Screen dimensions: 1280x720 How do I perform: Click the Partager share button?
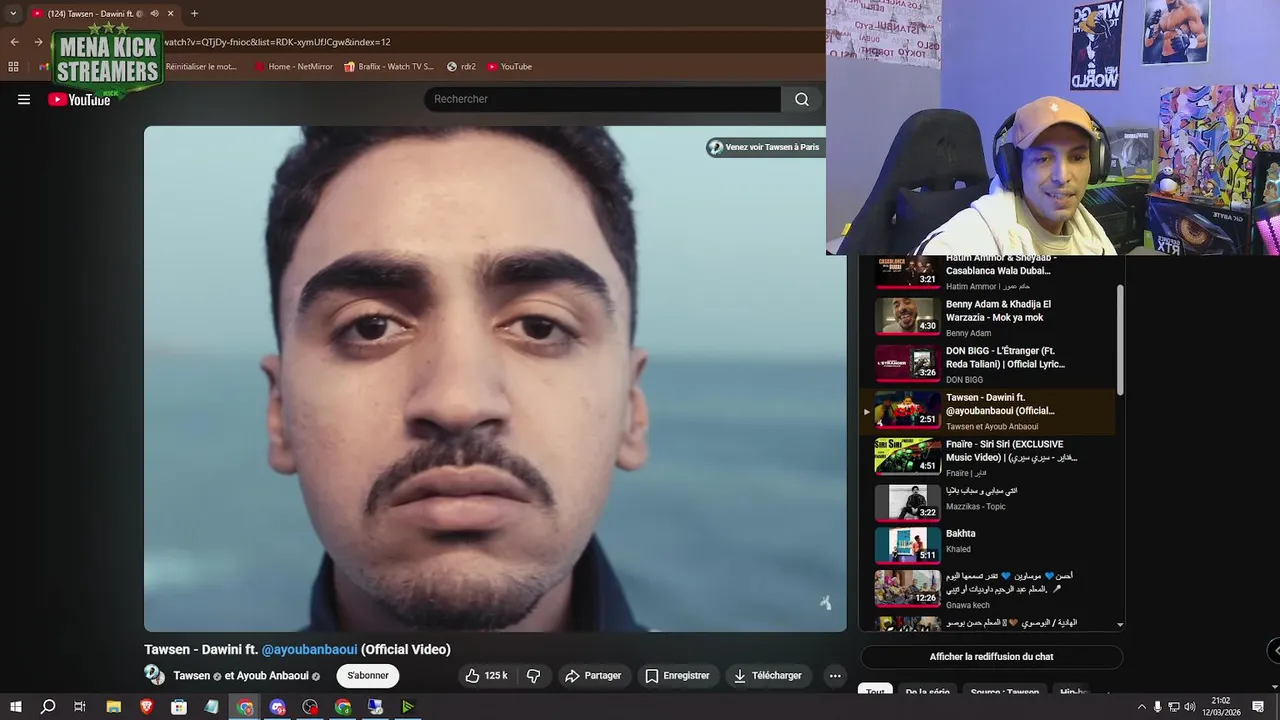click(593, 676)
